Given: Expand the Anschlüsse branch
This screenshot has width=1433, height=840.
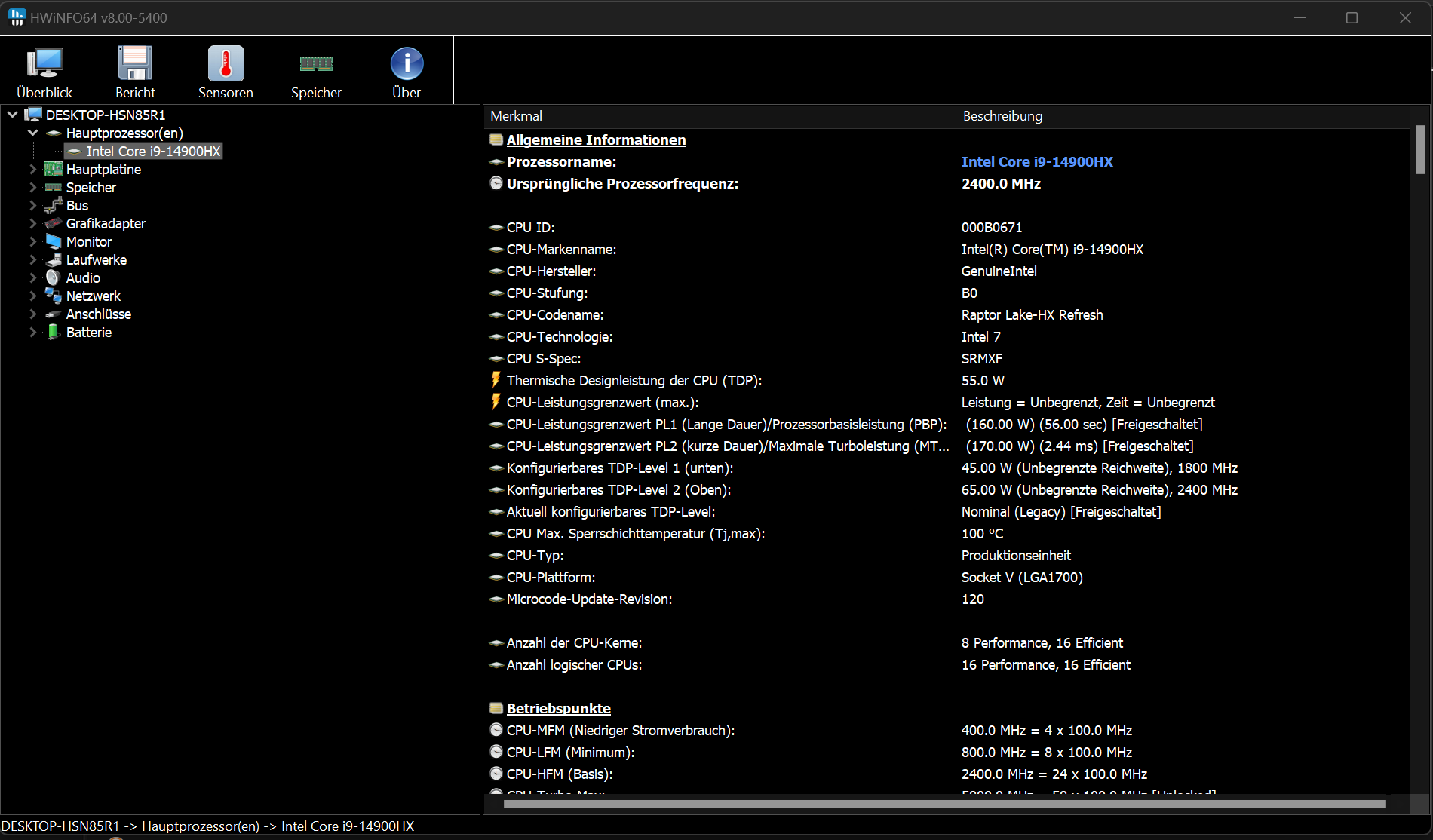Looking at the screenshot, I should (x=32, y=314).
